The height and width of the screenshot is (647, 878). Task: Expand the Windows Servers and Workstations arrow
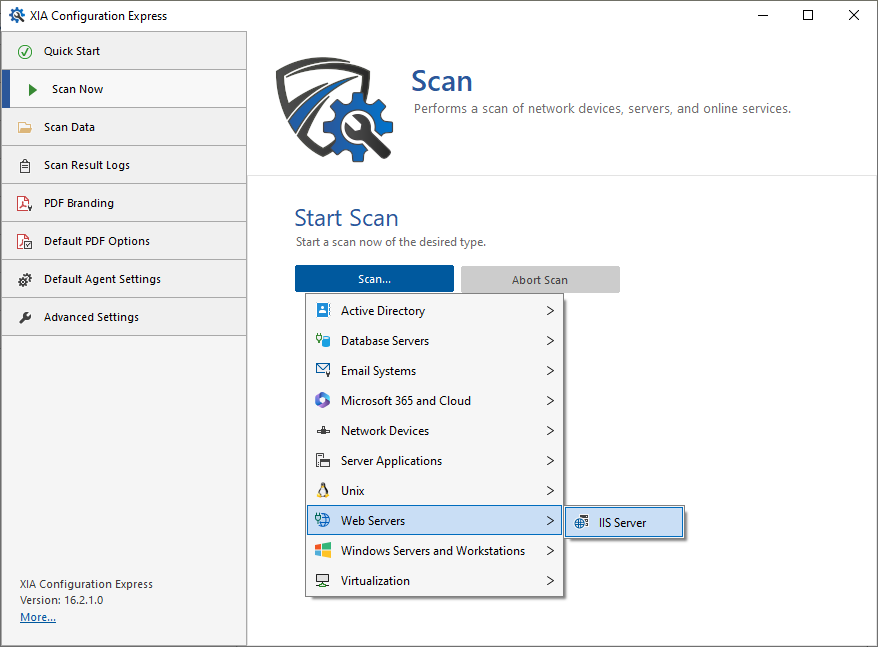[x=550, y=551]
